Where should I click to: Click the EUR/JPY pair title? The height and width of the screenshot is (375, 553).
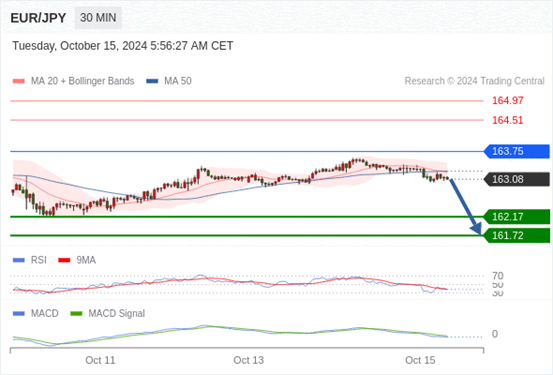click(38, 18)
